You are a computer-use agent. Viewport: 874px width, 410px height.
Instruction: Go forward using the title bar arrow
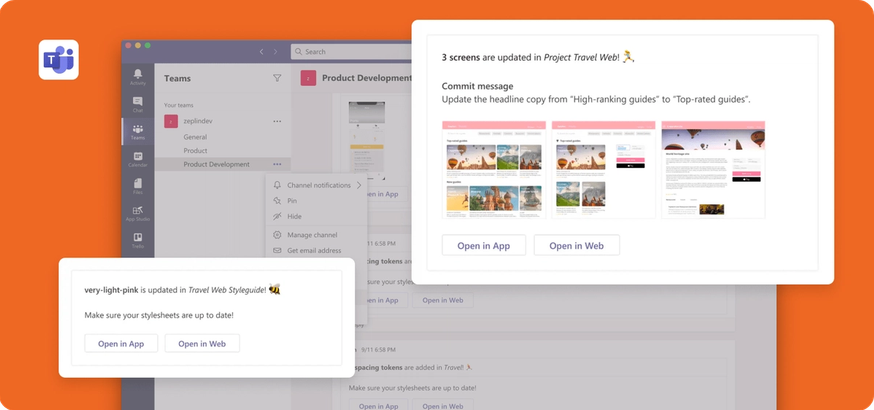tap(275, 52)
